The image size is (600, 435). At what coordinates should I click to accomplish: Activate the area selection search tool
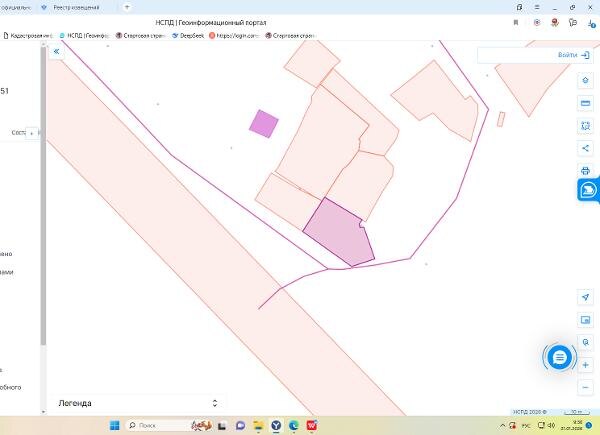point(585,125)
